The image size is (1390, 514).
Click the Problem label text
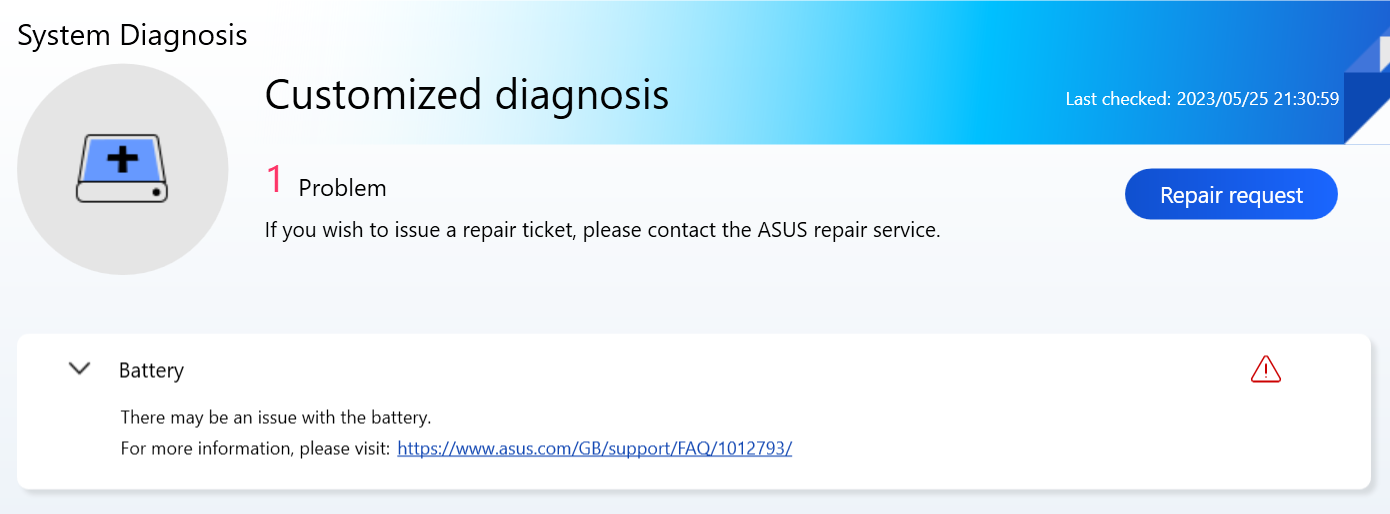pos(342,188)
